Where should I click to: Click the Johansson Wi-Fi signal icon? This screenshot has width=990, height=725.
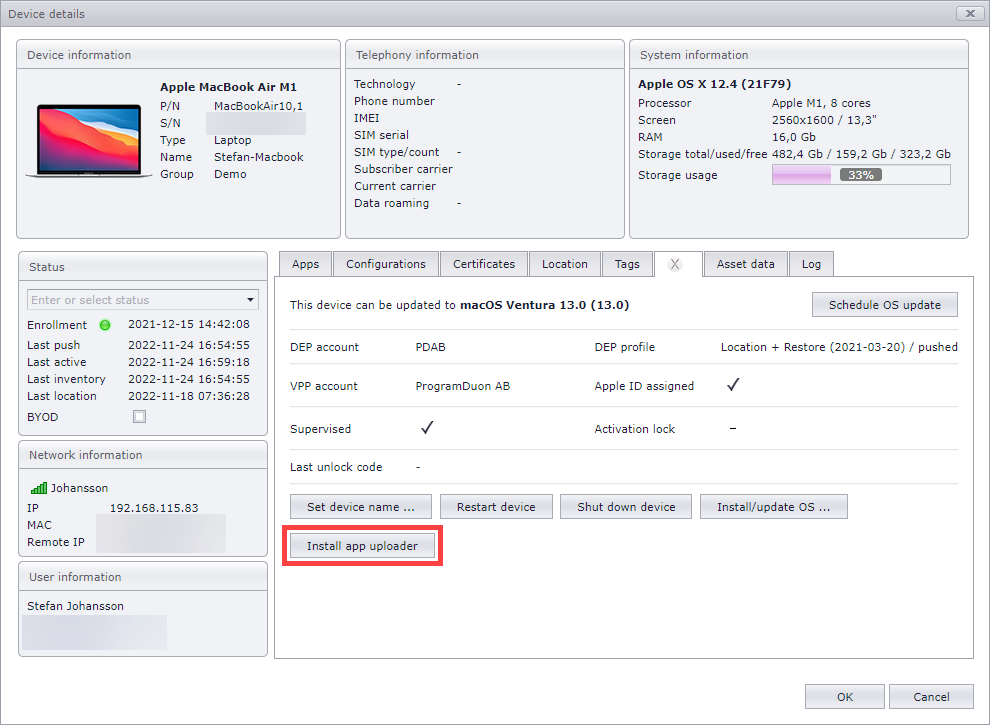click(x=39, y=488)
